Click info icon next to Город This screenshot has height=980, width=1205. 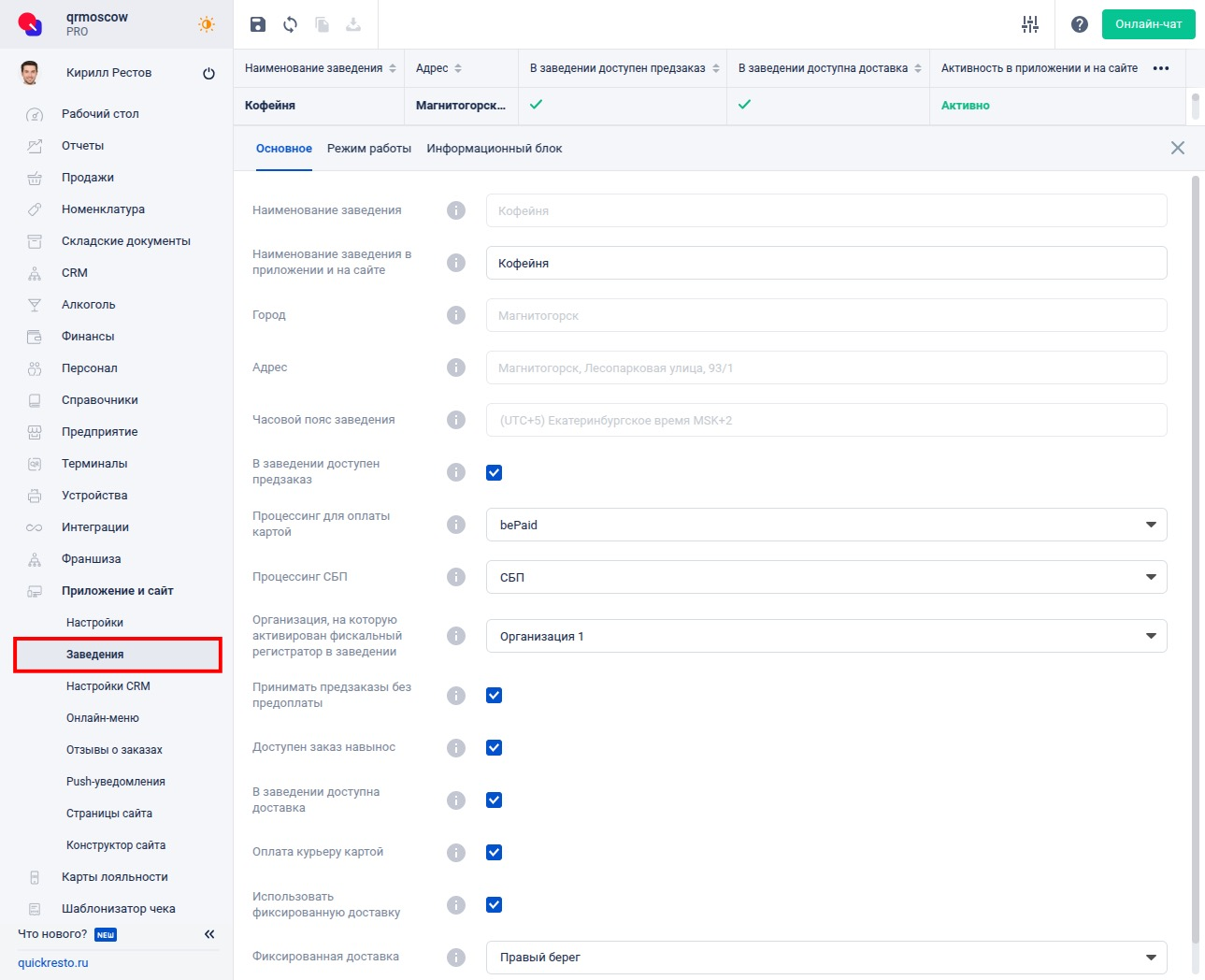pos(456,315)
